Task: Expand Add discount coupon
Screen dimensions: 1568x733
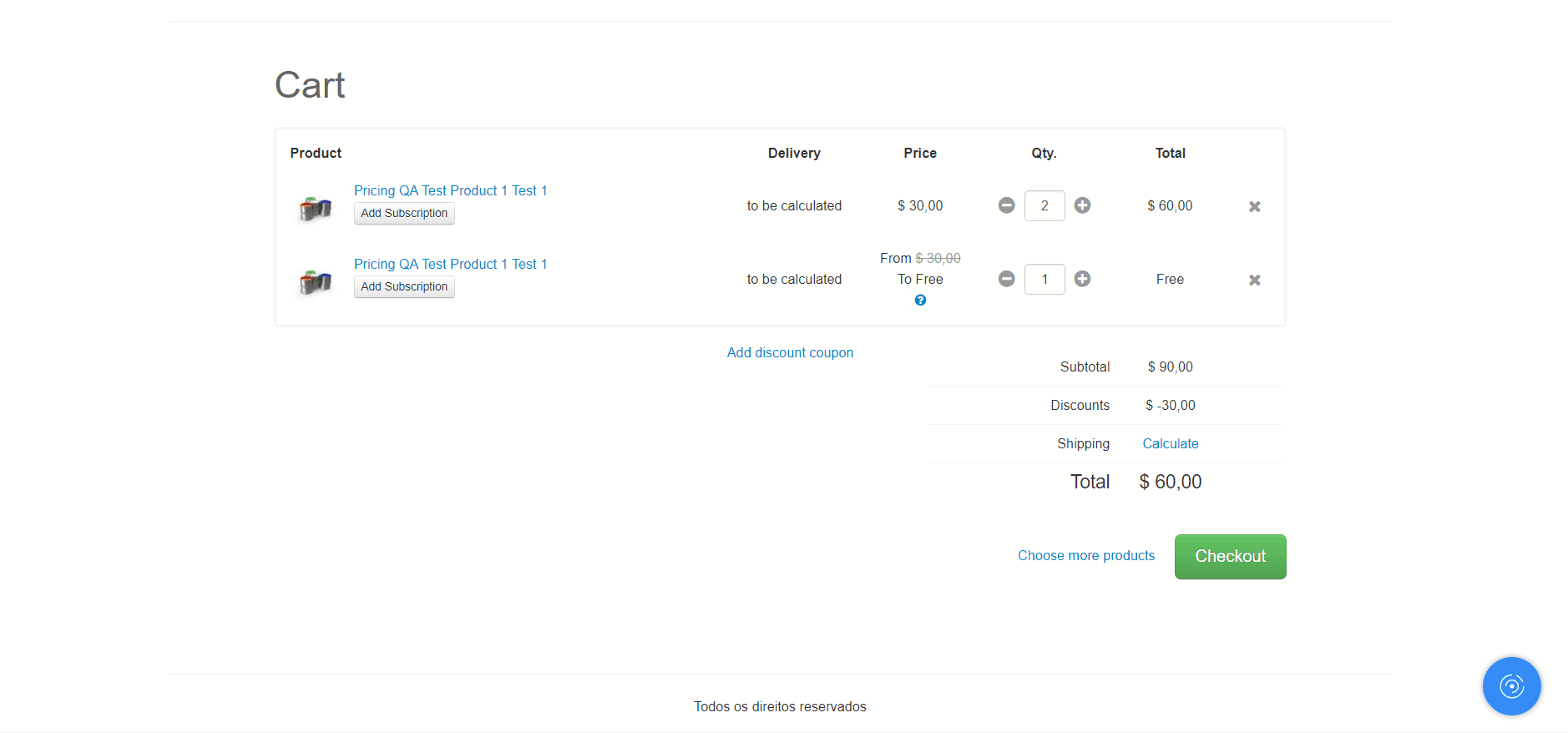Action: [x=790, y=352]
